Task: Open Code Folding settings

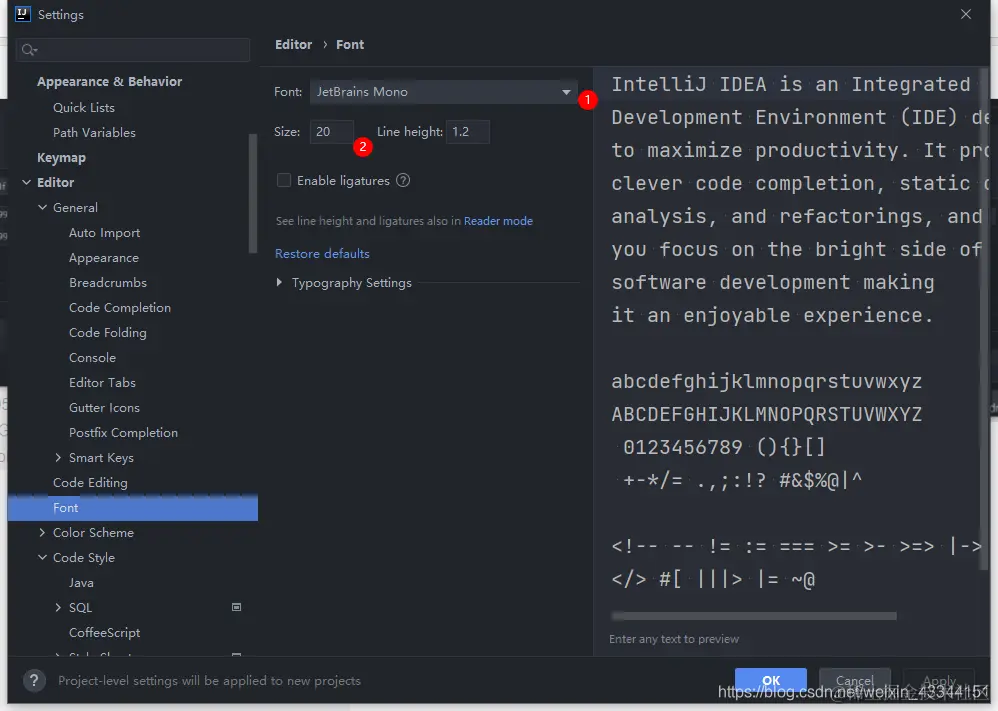Action: 108,332
